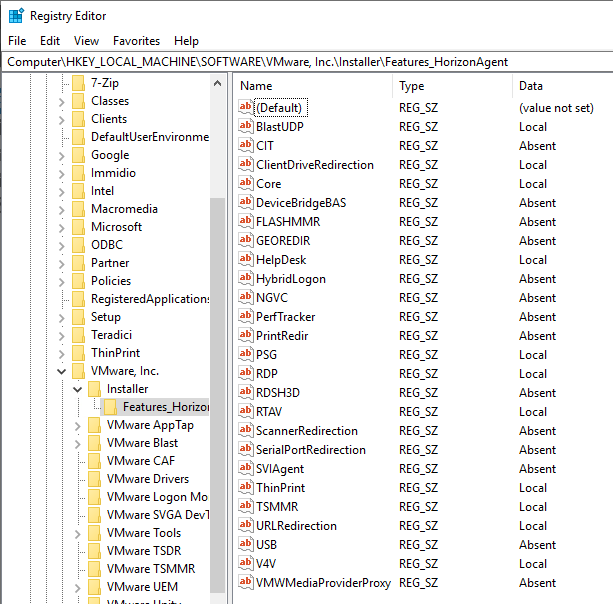The height and width of the screenshot is (604, 613).
Task: Expand the Classes key
Action: (61, 102)
